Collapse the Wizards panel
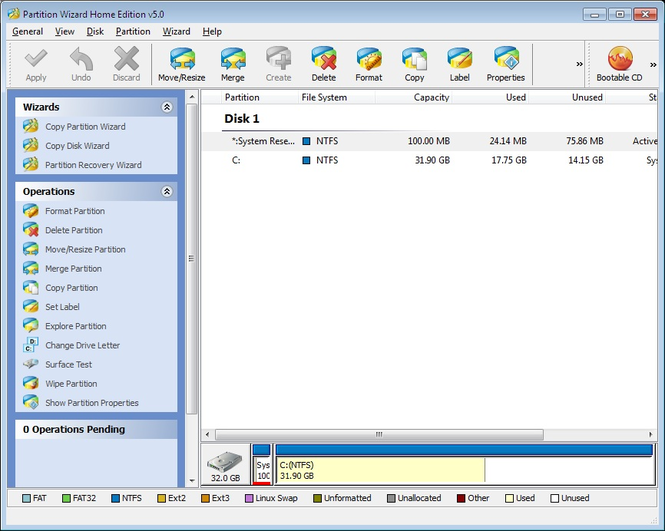 [x=167, y=107]
